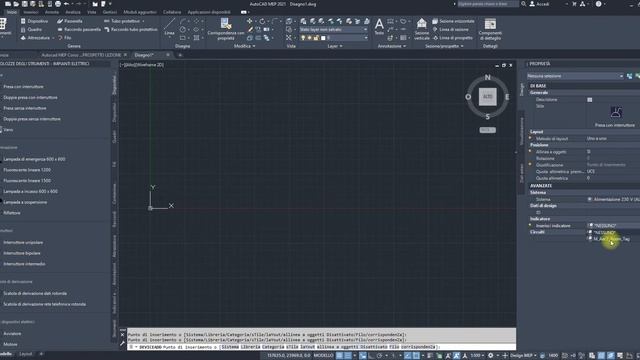This screenshot has width=640, height=360.
Task: Open the Inserisci ribbon tab
Action: click(31, 12)
